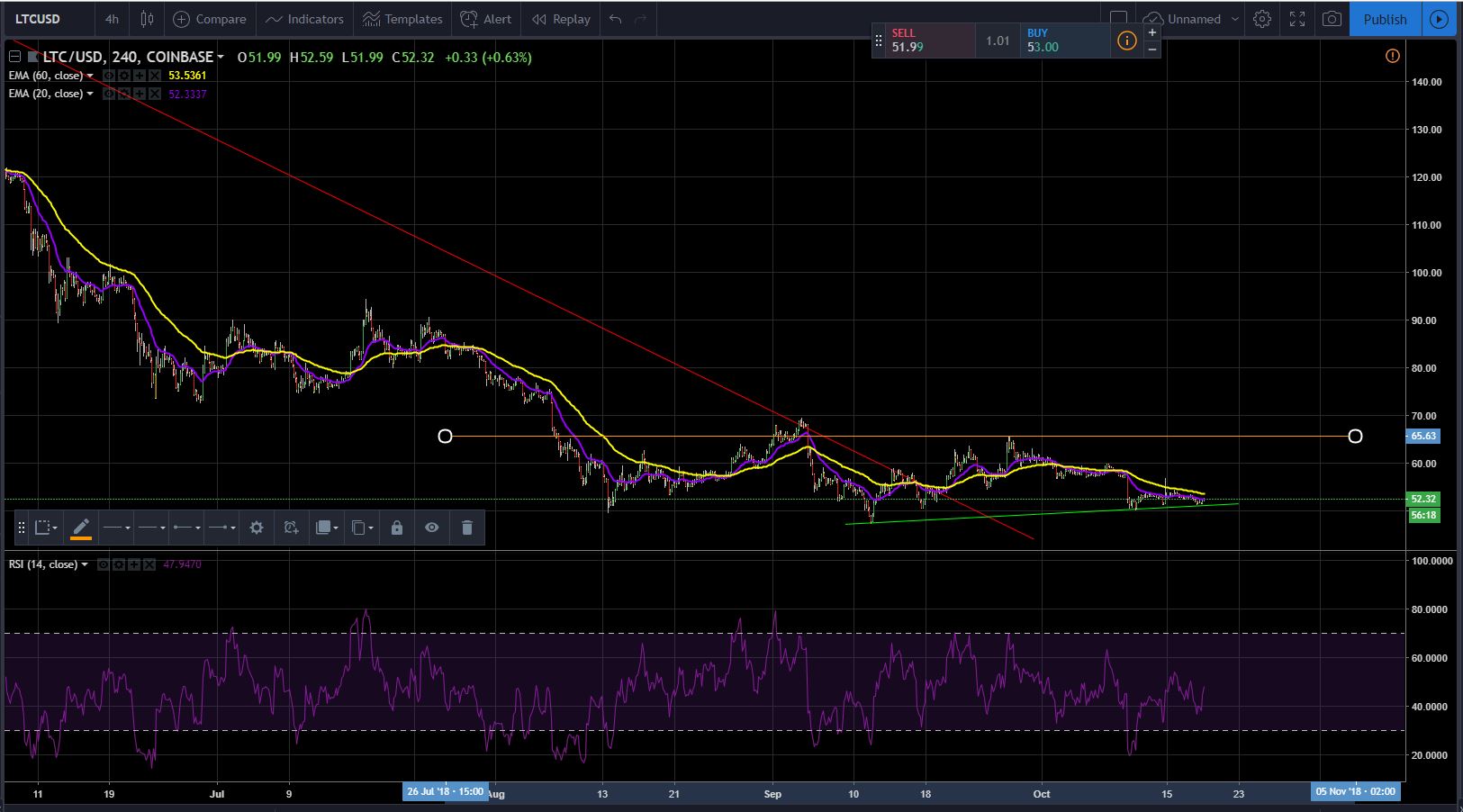Open EMA 60 indicator settings

pos(124,76)
